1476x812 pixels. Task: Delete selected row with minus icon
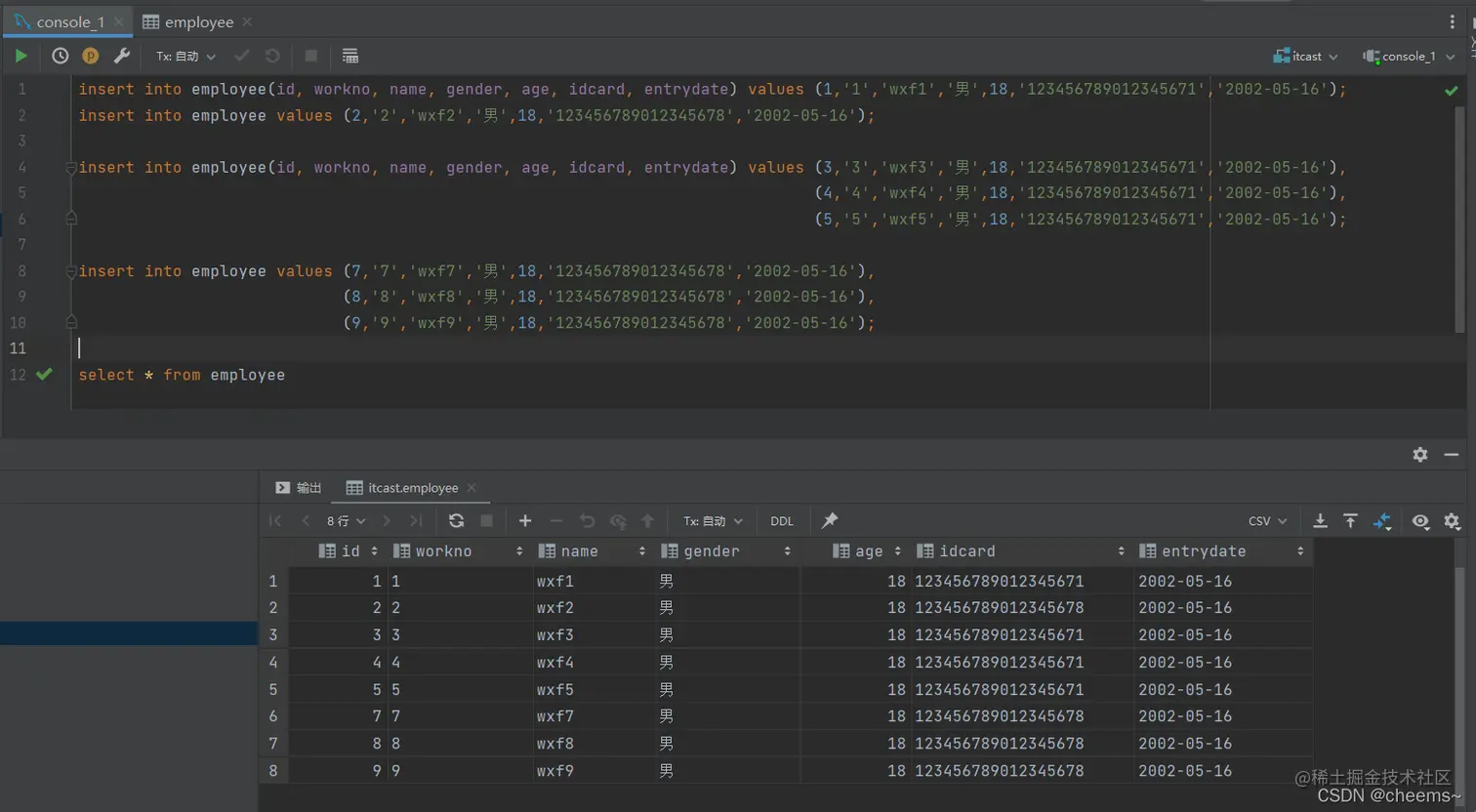[556, 521]
